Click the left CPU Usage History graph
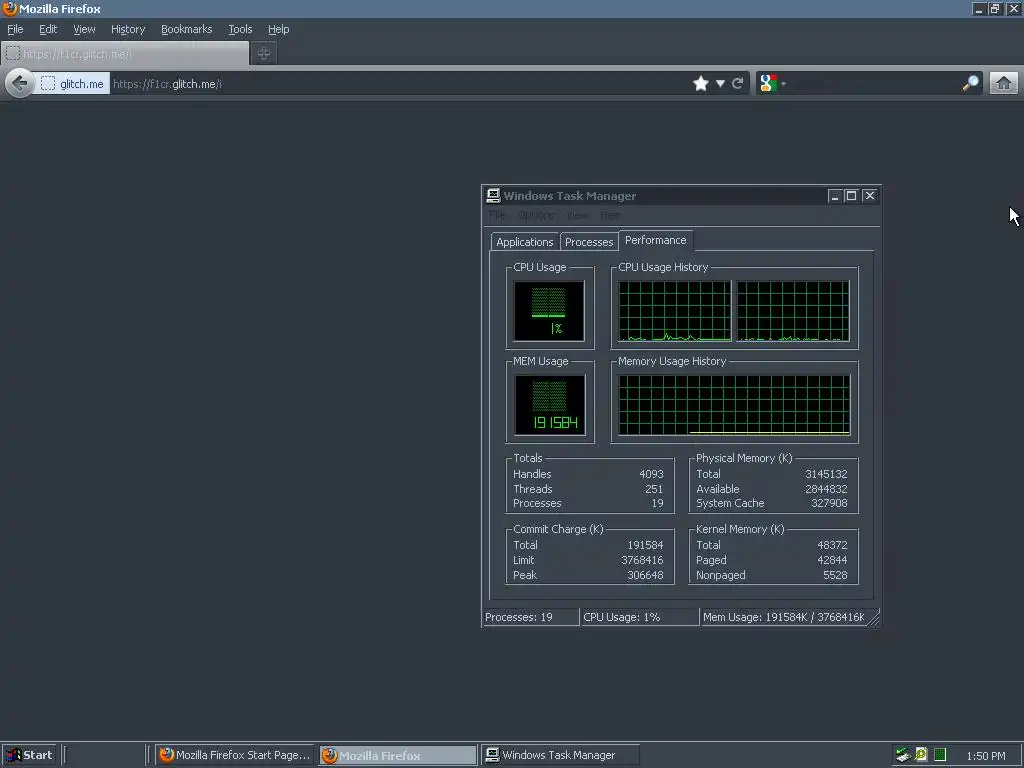 click(x=675, y=311)
